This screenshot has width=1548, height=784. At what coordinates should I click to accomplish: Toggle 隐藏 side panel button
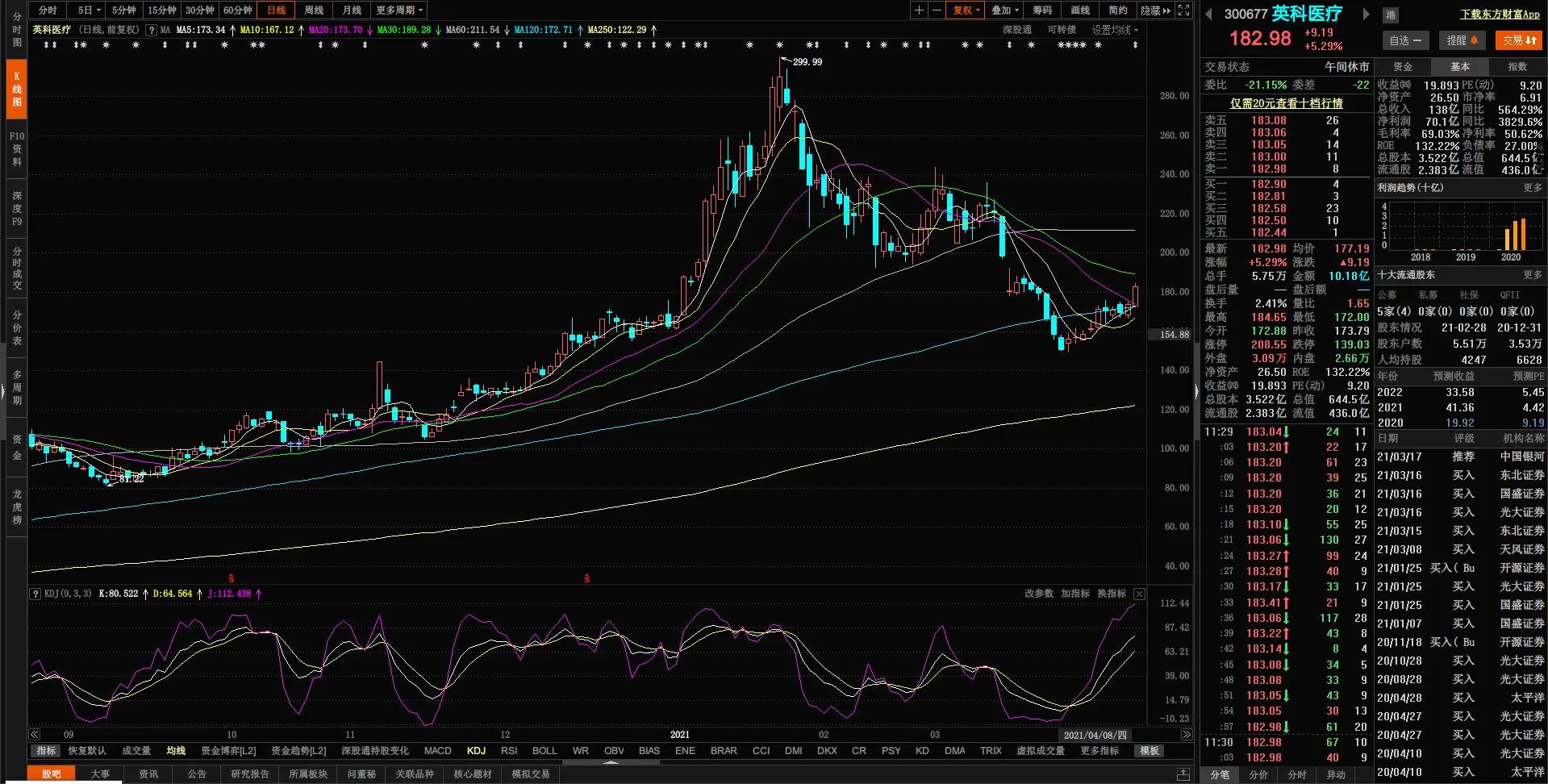pos(1155,10)
